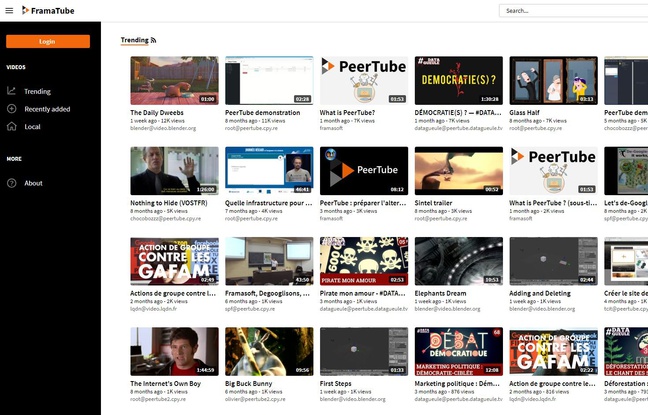Screen dimensions: 648x415
Task: Click The Daily Dweebs title link
Action: [x=157, y=112]
